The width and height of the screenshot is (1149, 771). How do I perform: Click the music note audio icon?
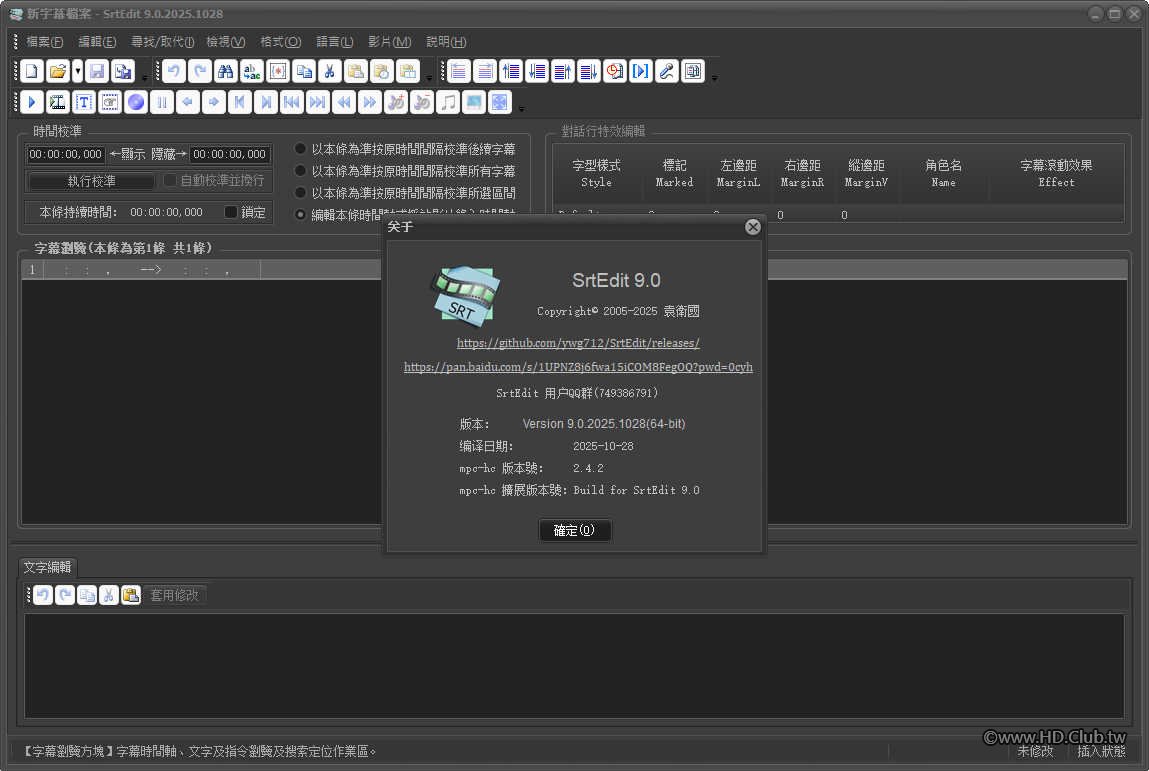[x=448, y=102]
